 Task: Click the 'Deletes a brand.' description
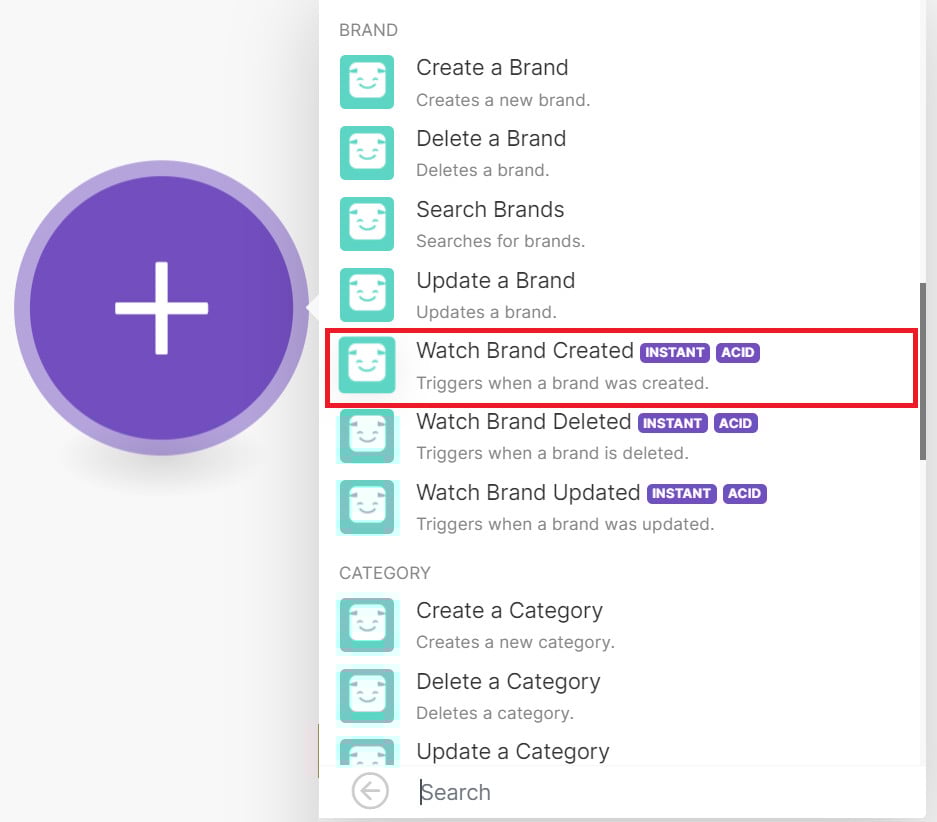tap(482, 170)
